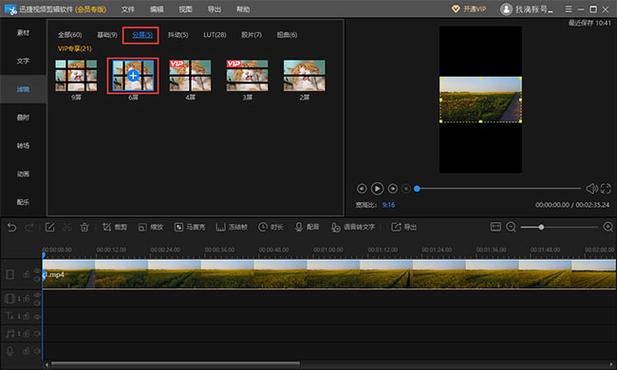Select the crop (裁剪) tool
Image resolution: width=617 pixels, height=370 pixels.
click(115, 227)
